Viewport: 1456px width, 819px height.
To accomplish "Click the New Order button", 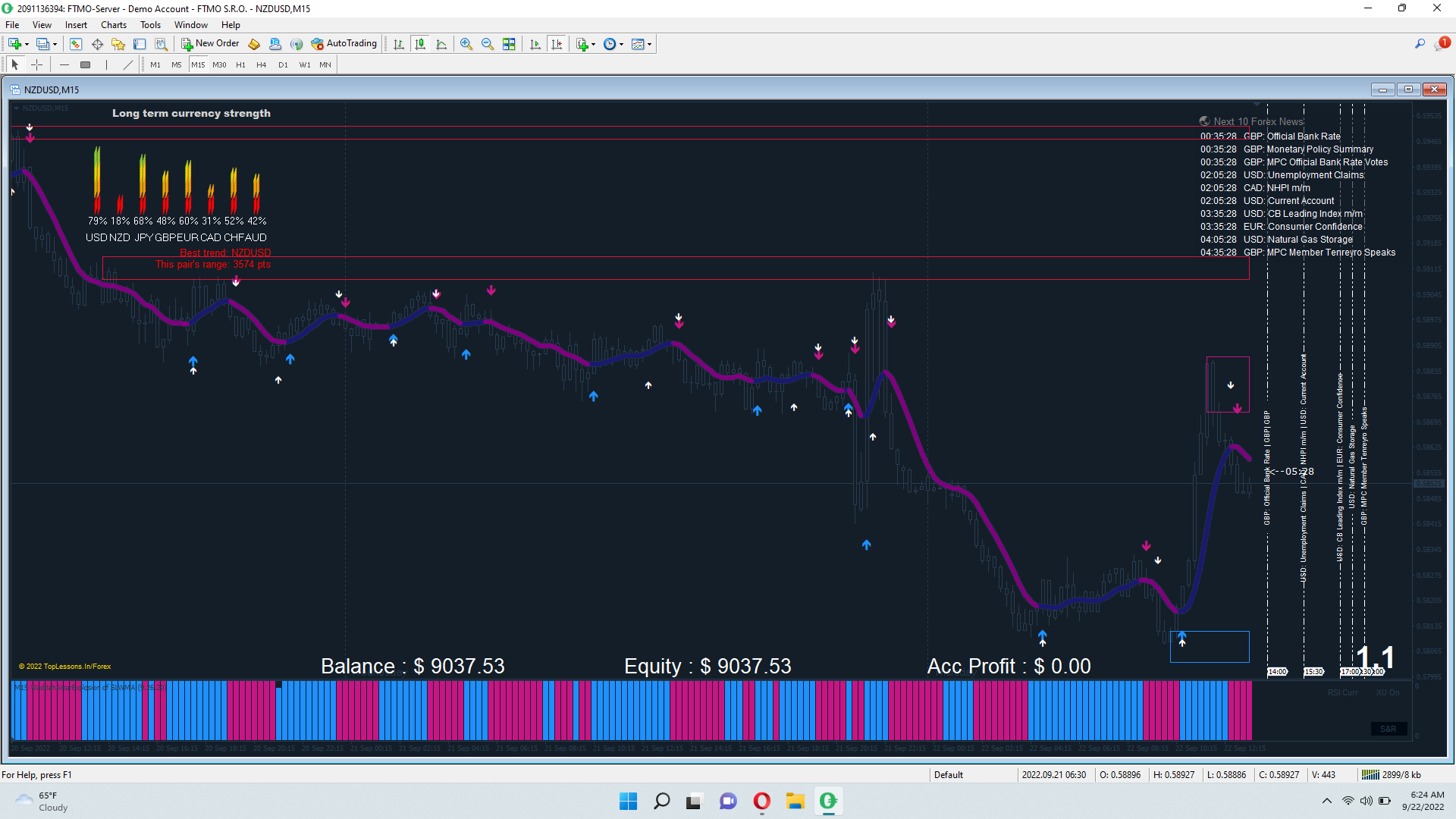I will point(210,44).
